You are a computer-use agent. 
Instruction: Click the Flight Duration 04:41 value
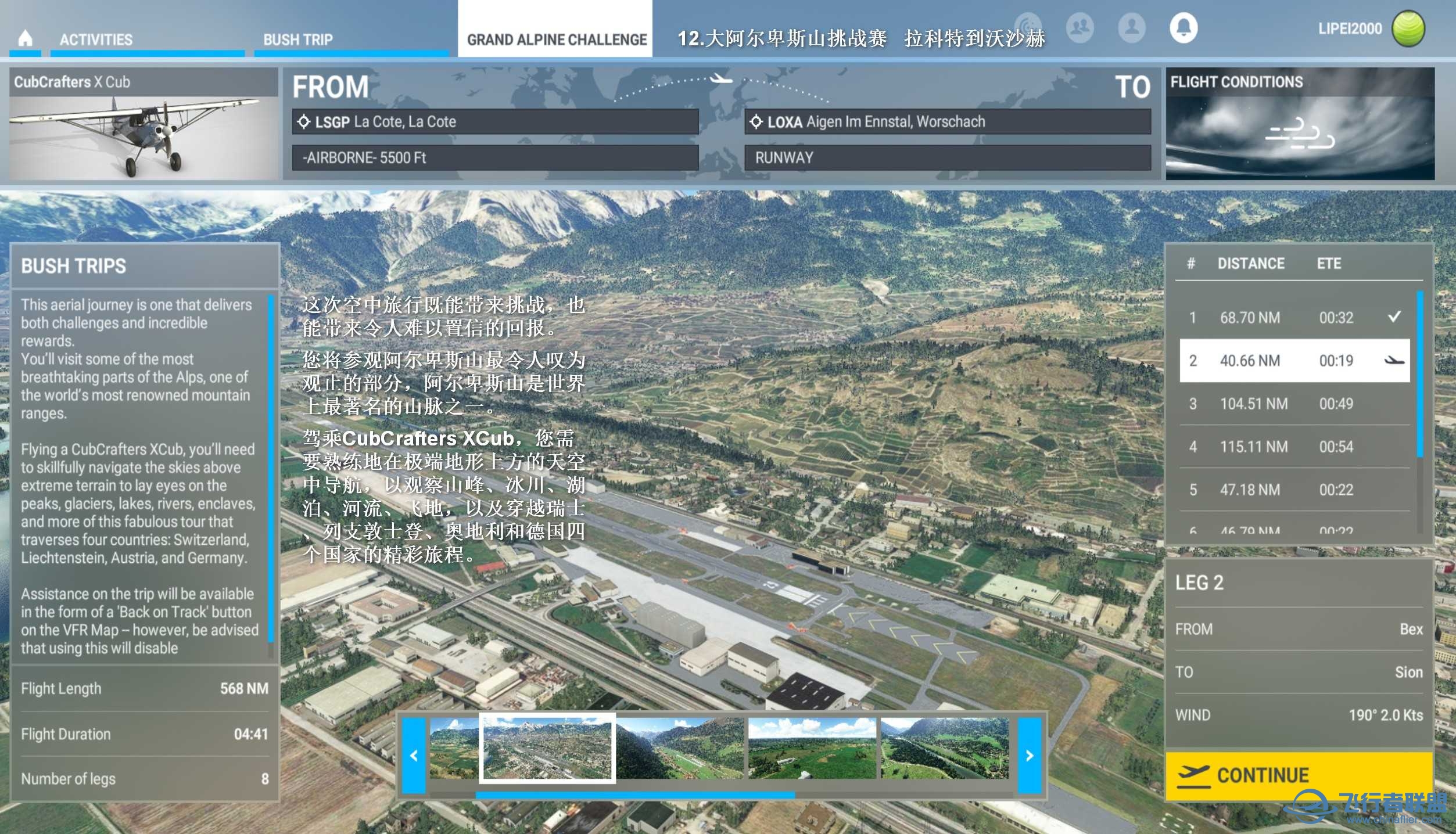[251, 734]
